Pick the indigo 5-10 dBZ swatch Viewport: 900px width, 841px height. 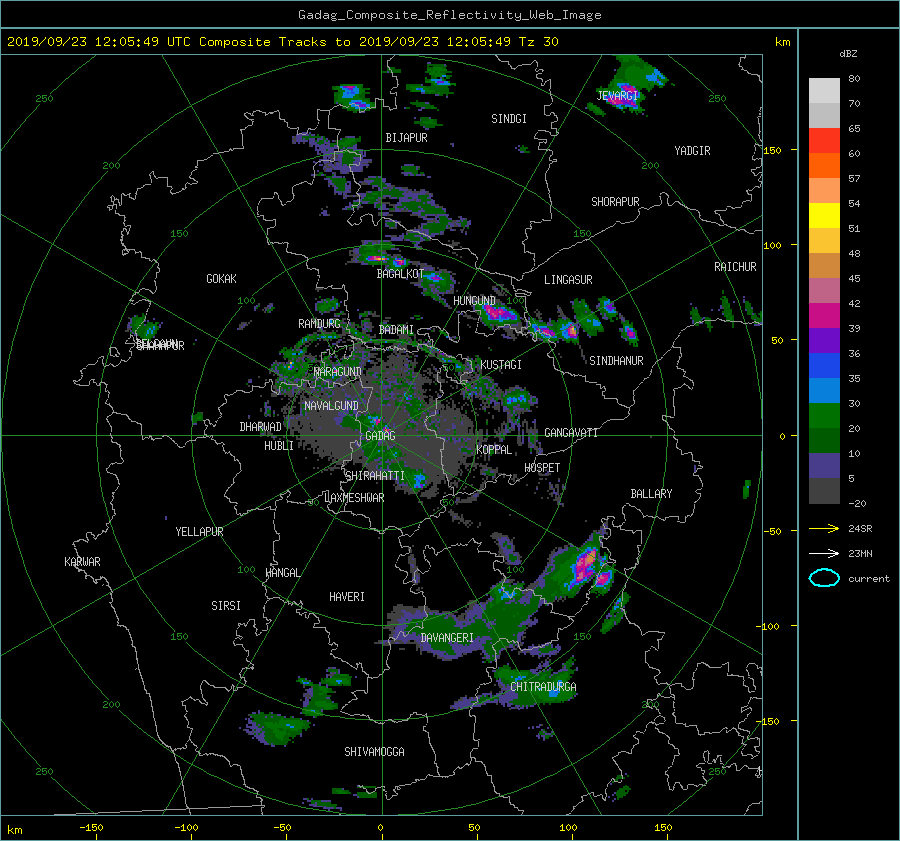click(x=824, y=466)
